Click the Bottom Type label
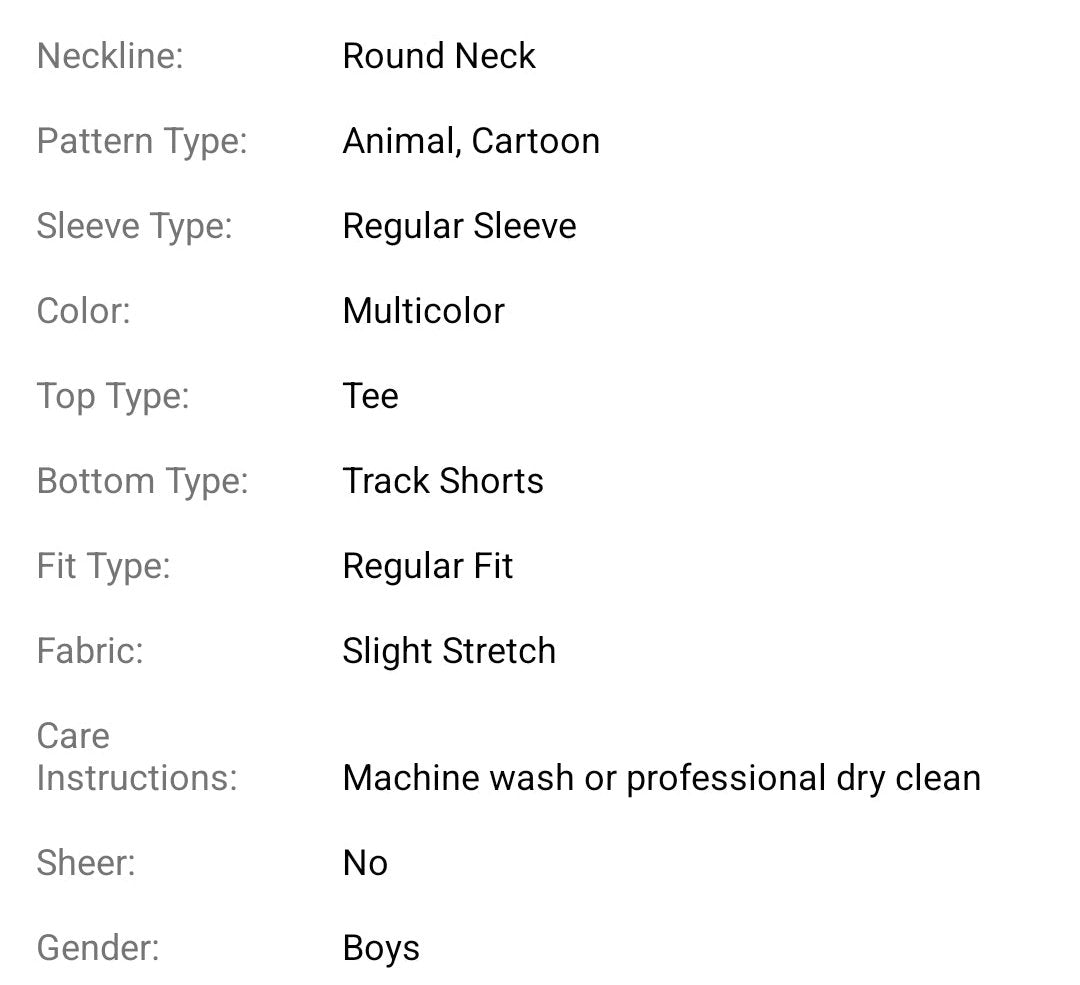 click(142, 481)
